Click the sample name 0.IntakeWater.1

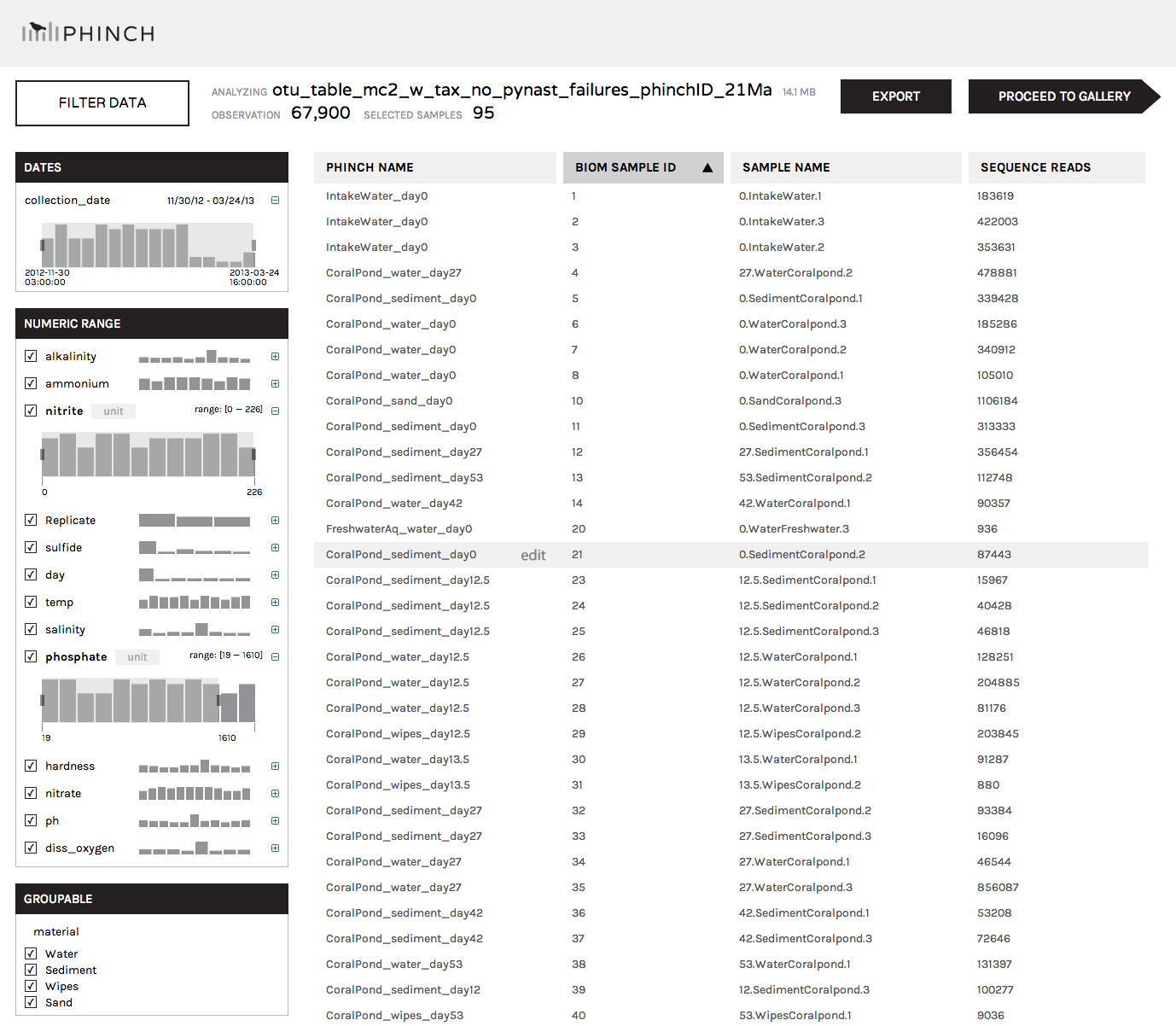780,196
